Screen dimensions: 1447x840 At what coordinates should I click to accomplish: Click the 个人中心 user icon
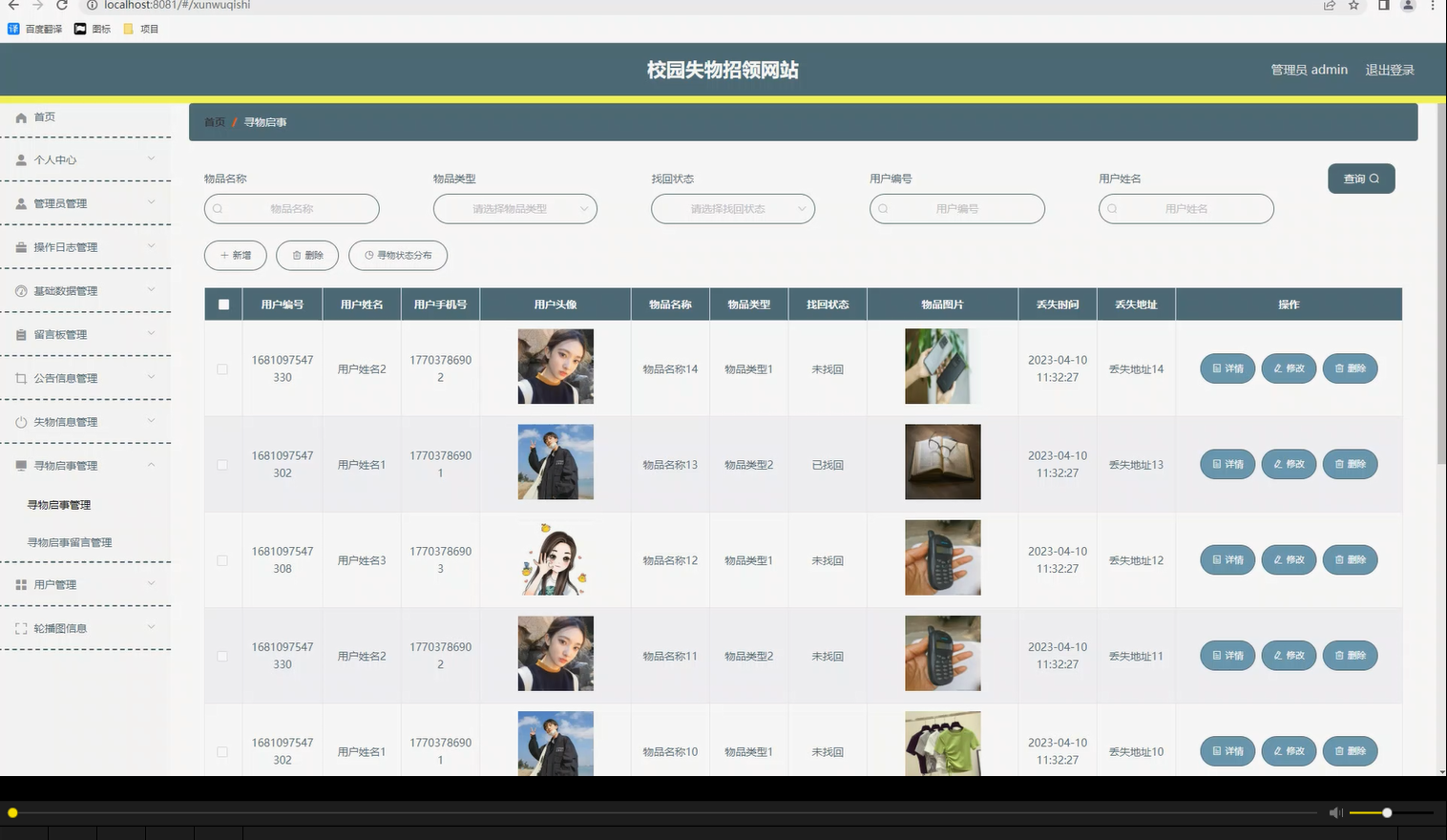click(21, 160)
